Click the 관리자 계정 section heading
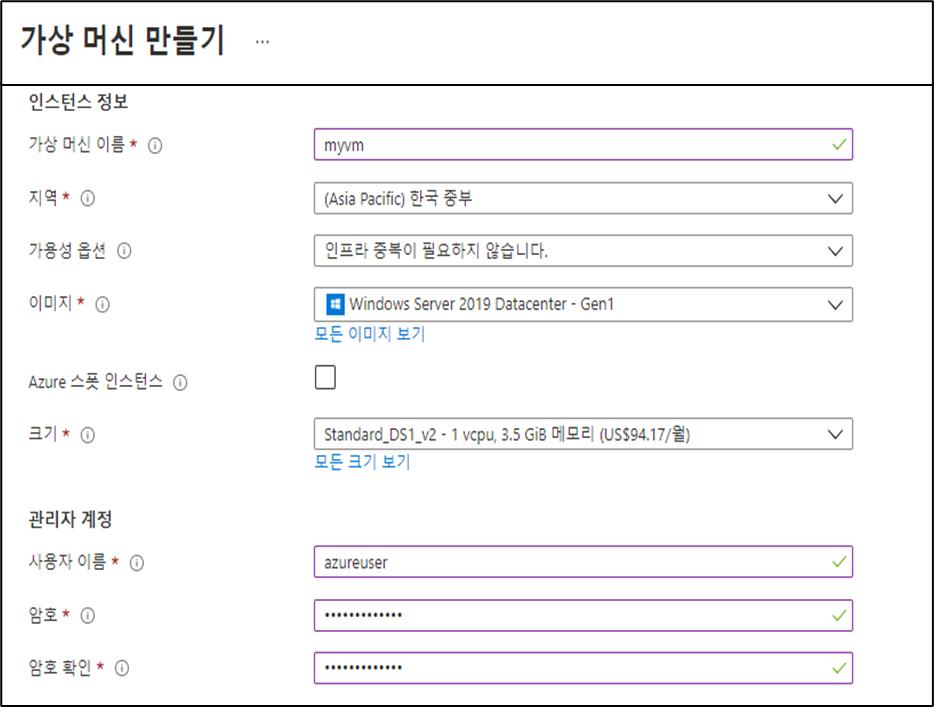 [70, 519]
